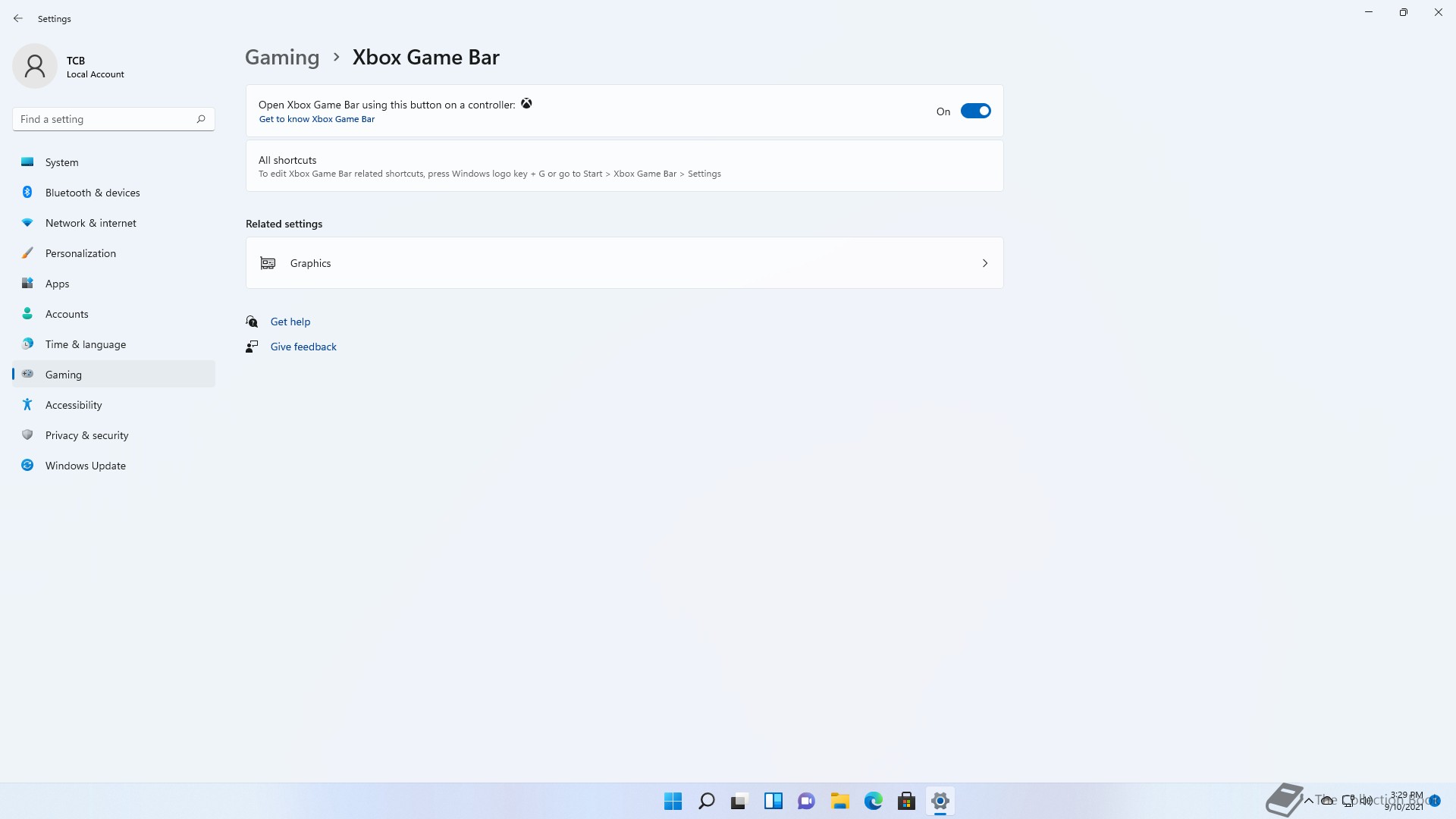
Task: Click the Xbox logo icon beside controller text
Action: pyautogui.click(x=526, y=104)
